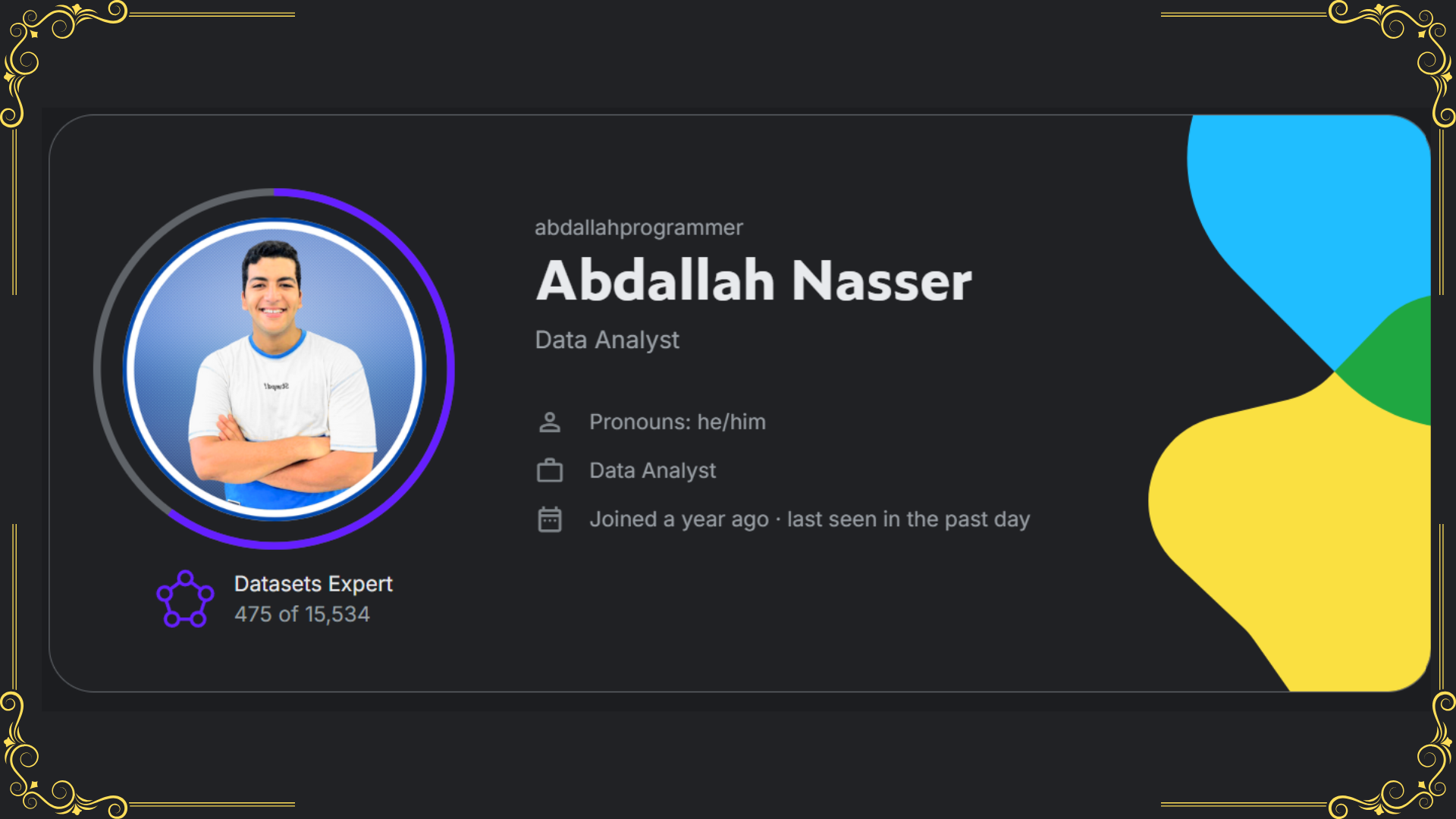Click the Data Analyst occupation row text
The image size is (1456, 819).
(x=652, y=470)
